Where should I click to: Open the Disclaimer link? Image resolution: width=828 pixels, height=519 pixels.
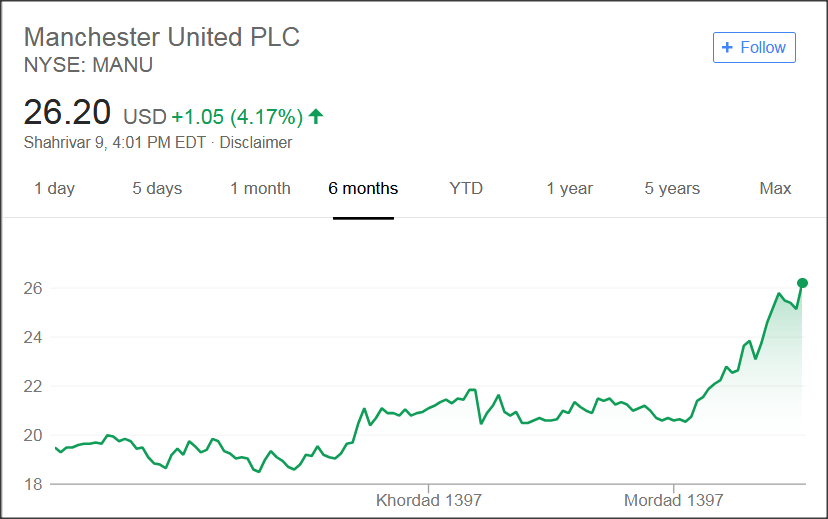point(256,142)
